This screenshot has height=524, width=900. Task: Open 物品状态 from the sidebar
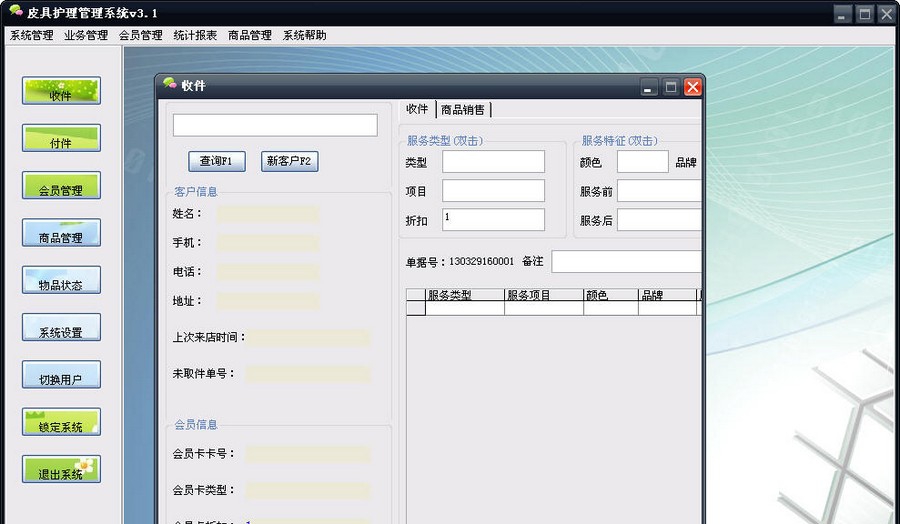point(61,280)
